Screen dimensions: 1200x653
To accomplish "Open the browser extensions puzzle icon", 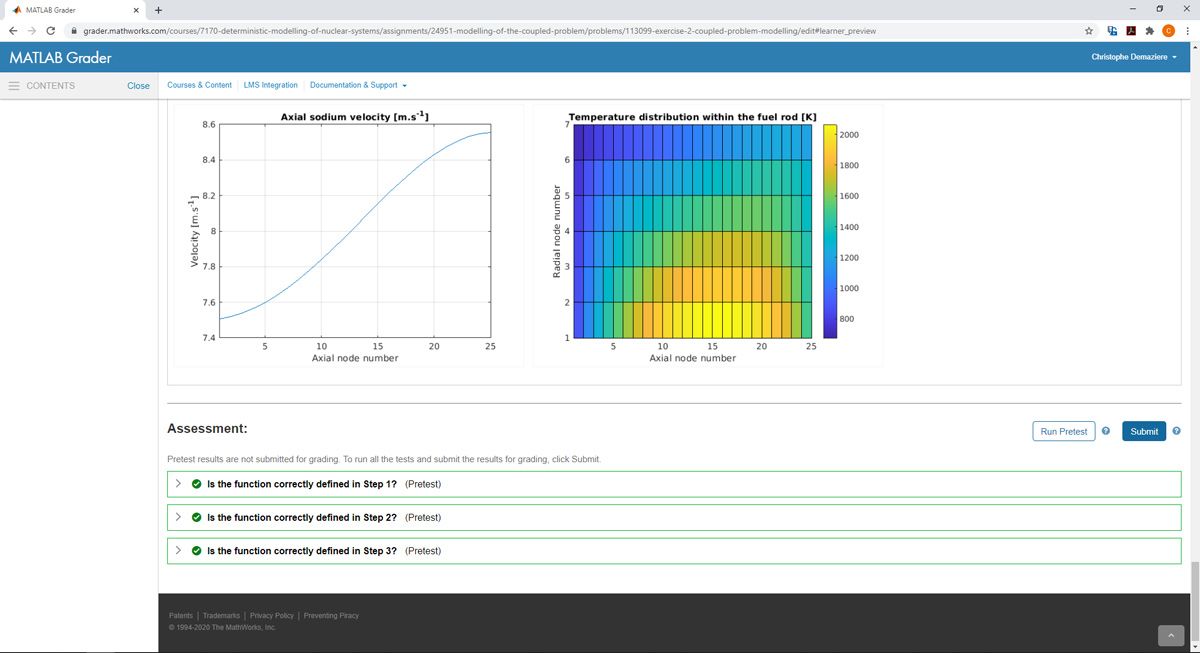I will 1148,31.
